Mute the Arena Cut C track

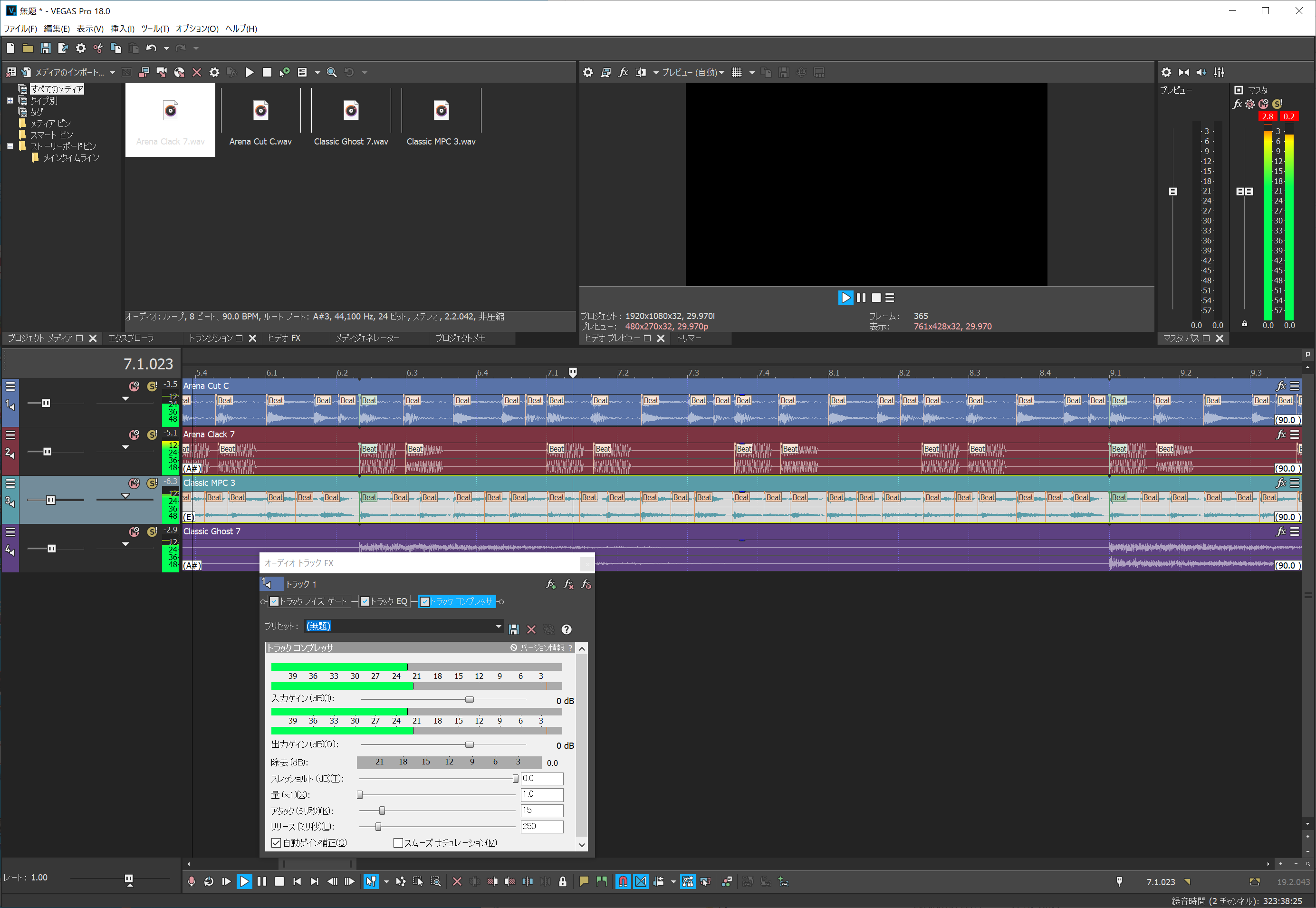pyautogui.click(x=134, y=386)
